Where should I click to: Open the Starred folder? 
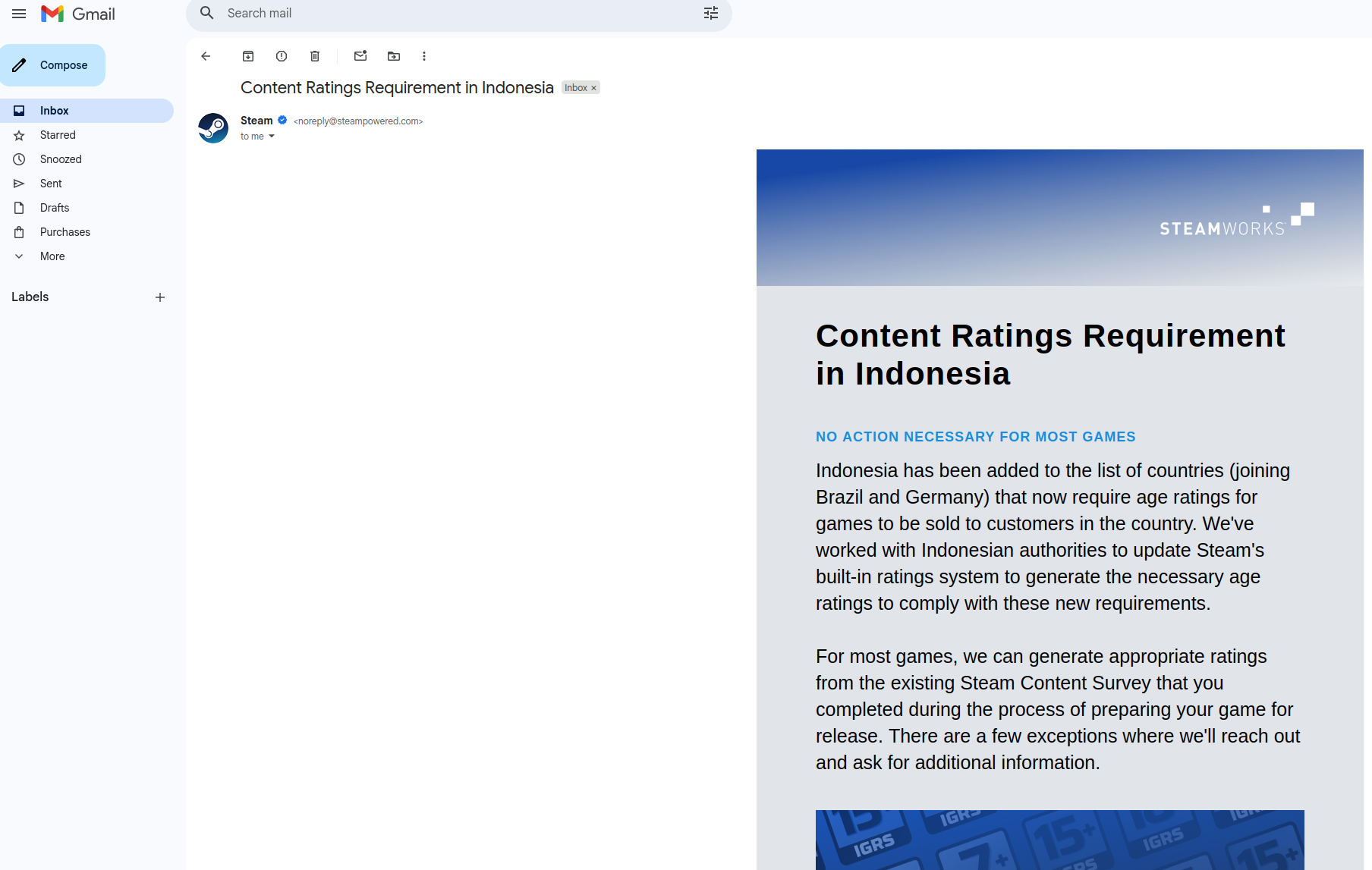(87, 135)
